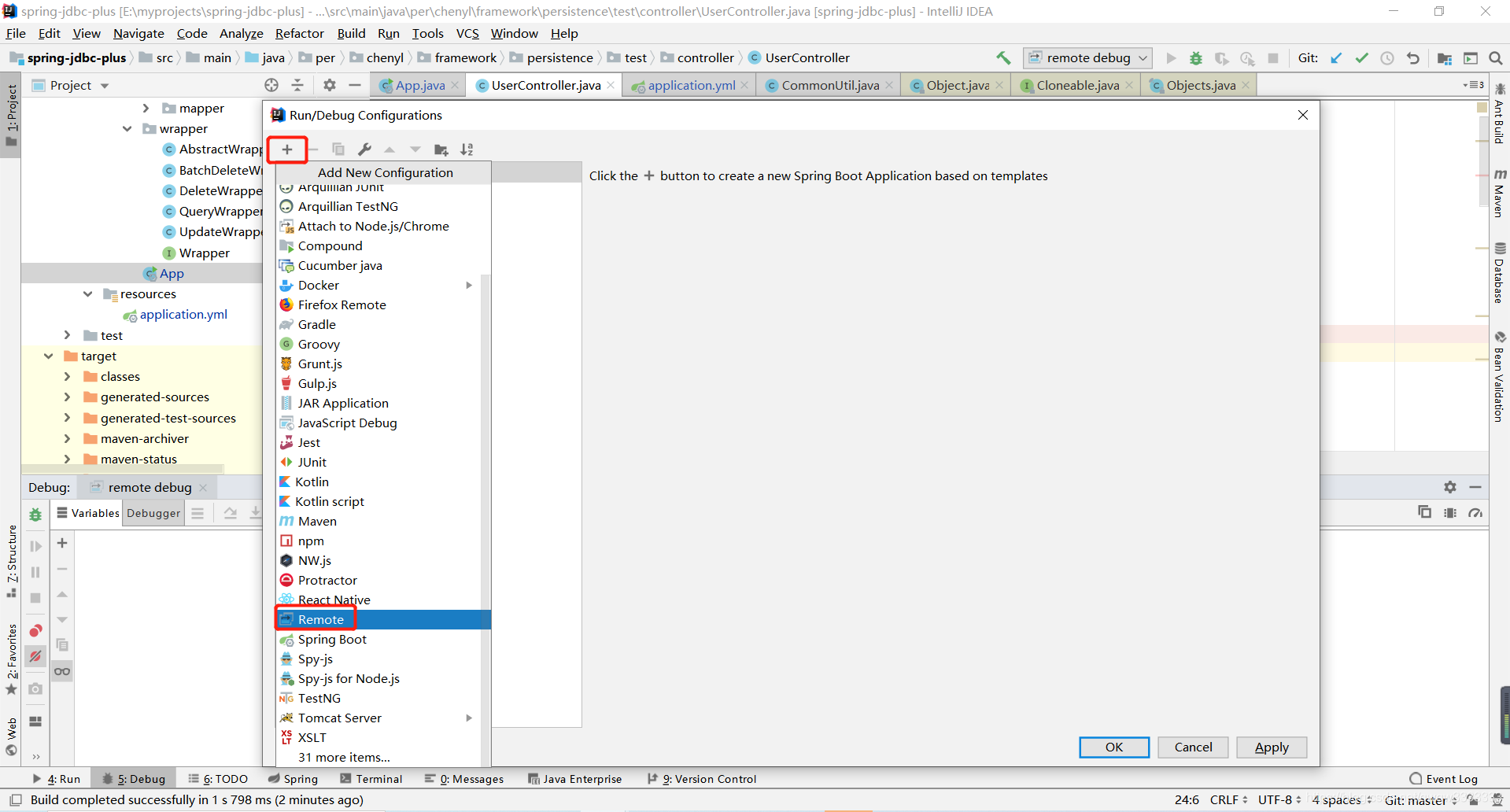
Task: Collapse the target folder
Action: (48, 356)
